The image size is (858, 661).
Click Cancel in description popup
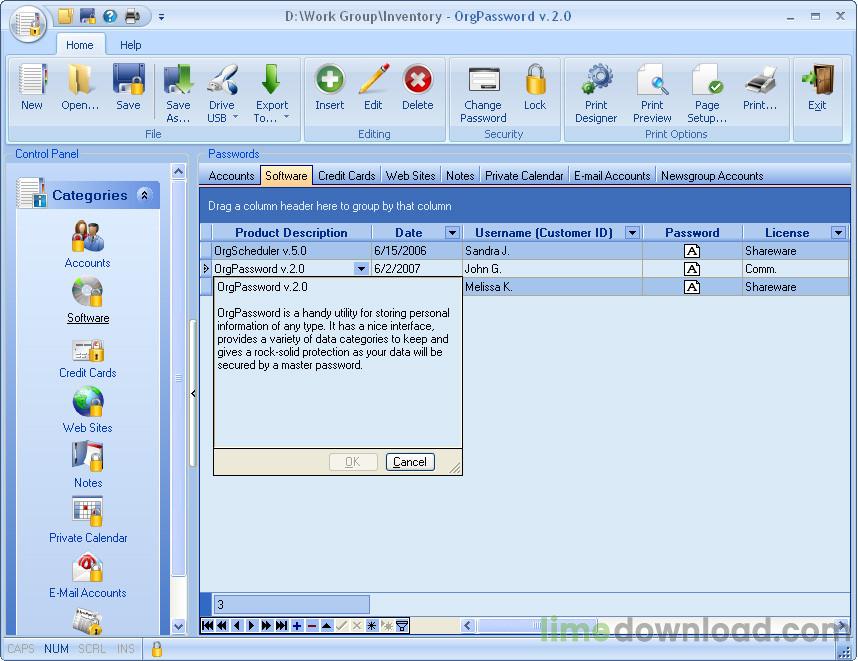pos(410,462)
